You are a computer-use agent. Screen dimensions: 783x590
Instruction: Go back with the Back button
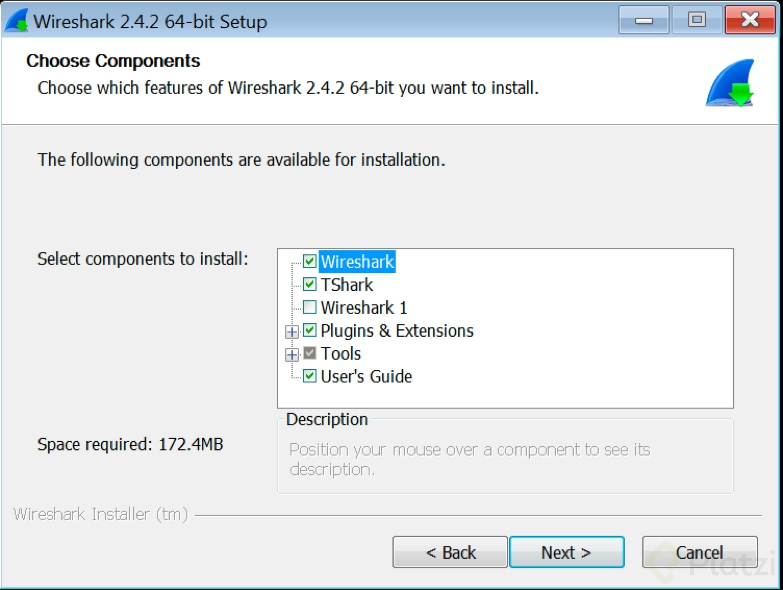pyautogui.click(x=451, y=553)
